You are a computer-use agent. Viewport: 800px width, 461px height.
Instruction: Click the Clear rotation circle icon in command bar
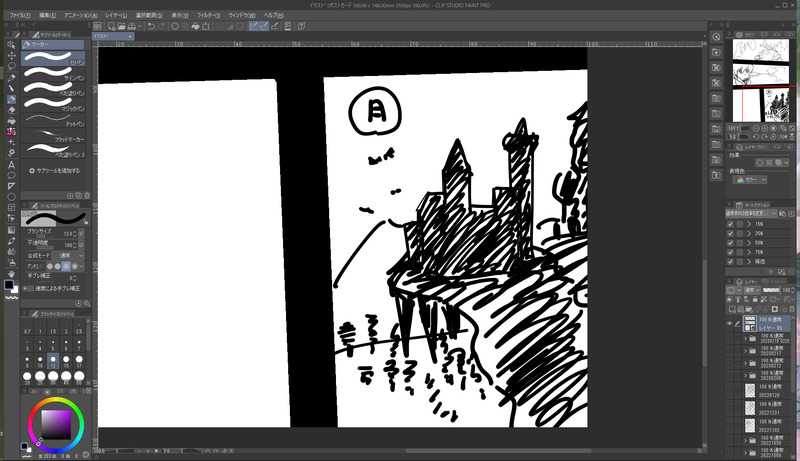click(x=175, y=25)
